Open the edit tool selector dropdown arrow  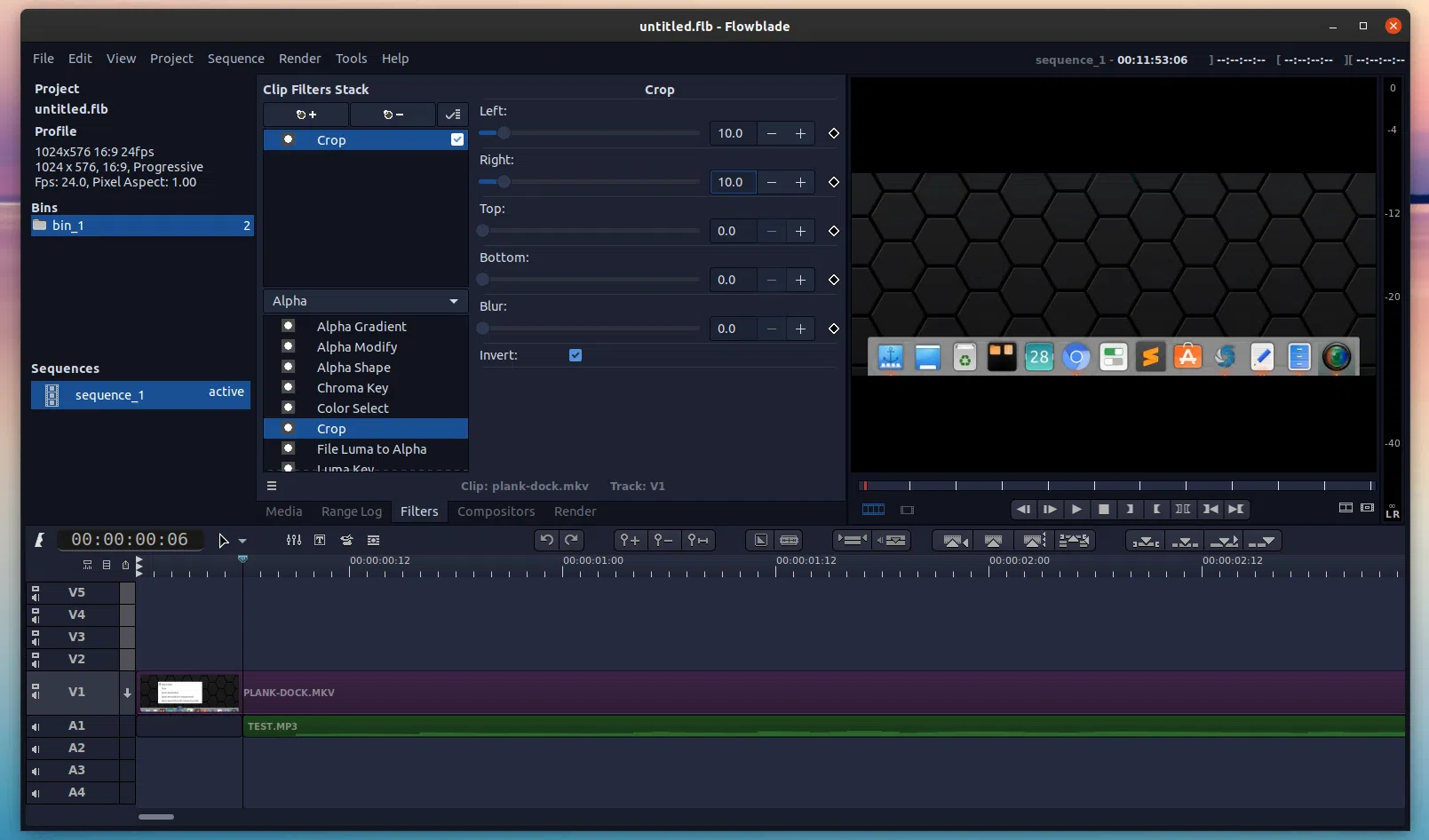click(x=242, y=541)
